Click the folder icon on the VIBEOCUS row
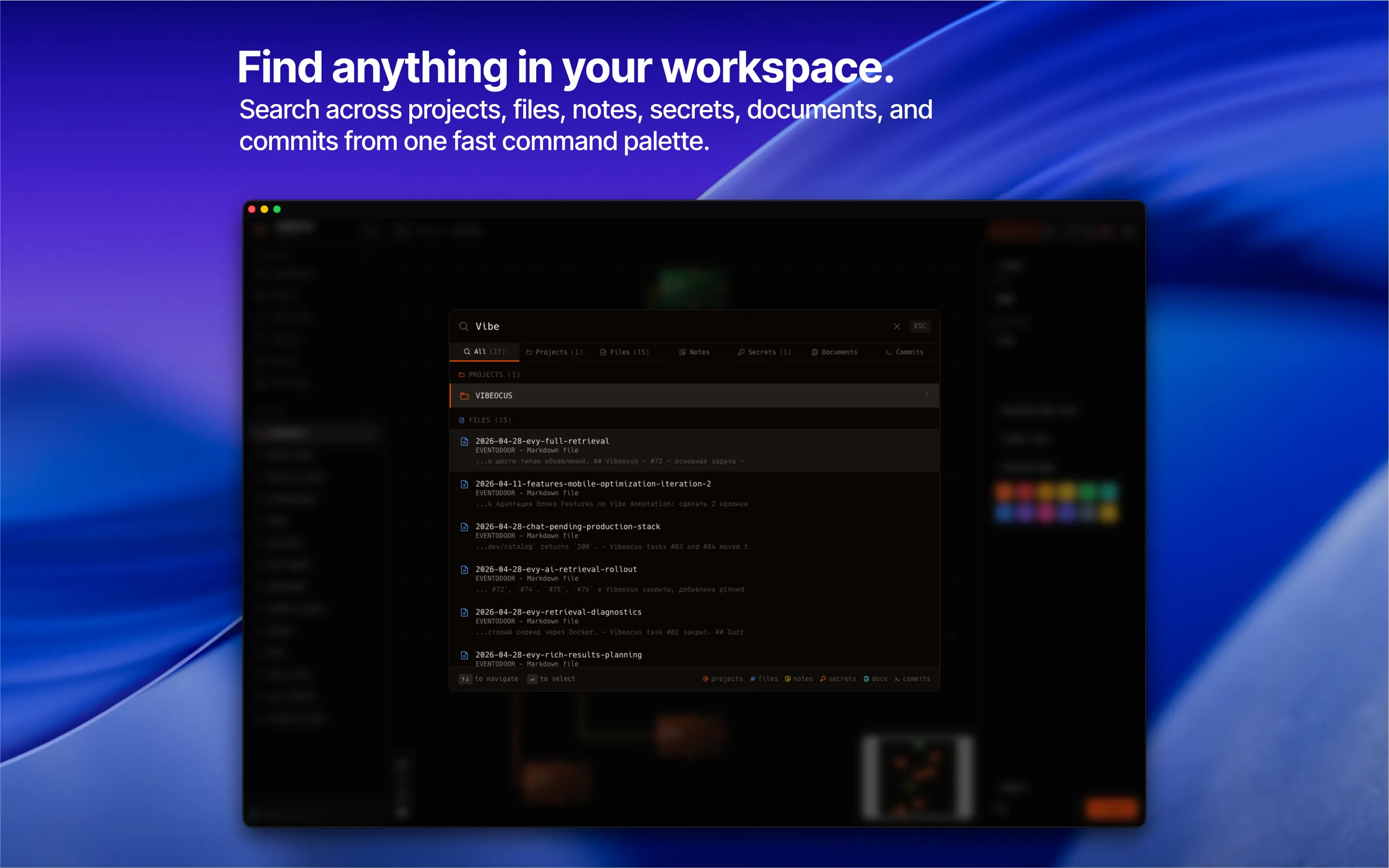1389x868 pixels. tap(464, 396)
